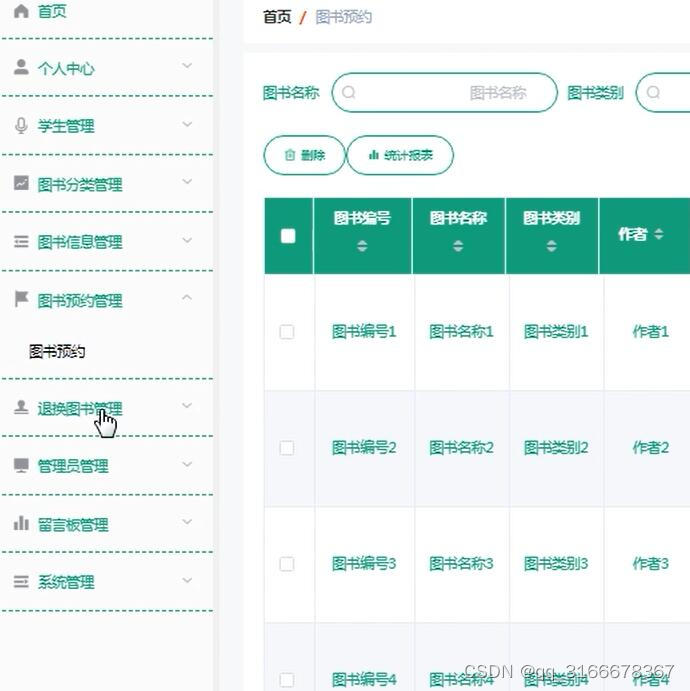The height and width of the screenshot is (691, 690).
Task: Click the home icon beside 首页
Action: (x=21, y=11)
